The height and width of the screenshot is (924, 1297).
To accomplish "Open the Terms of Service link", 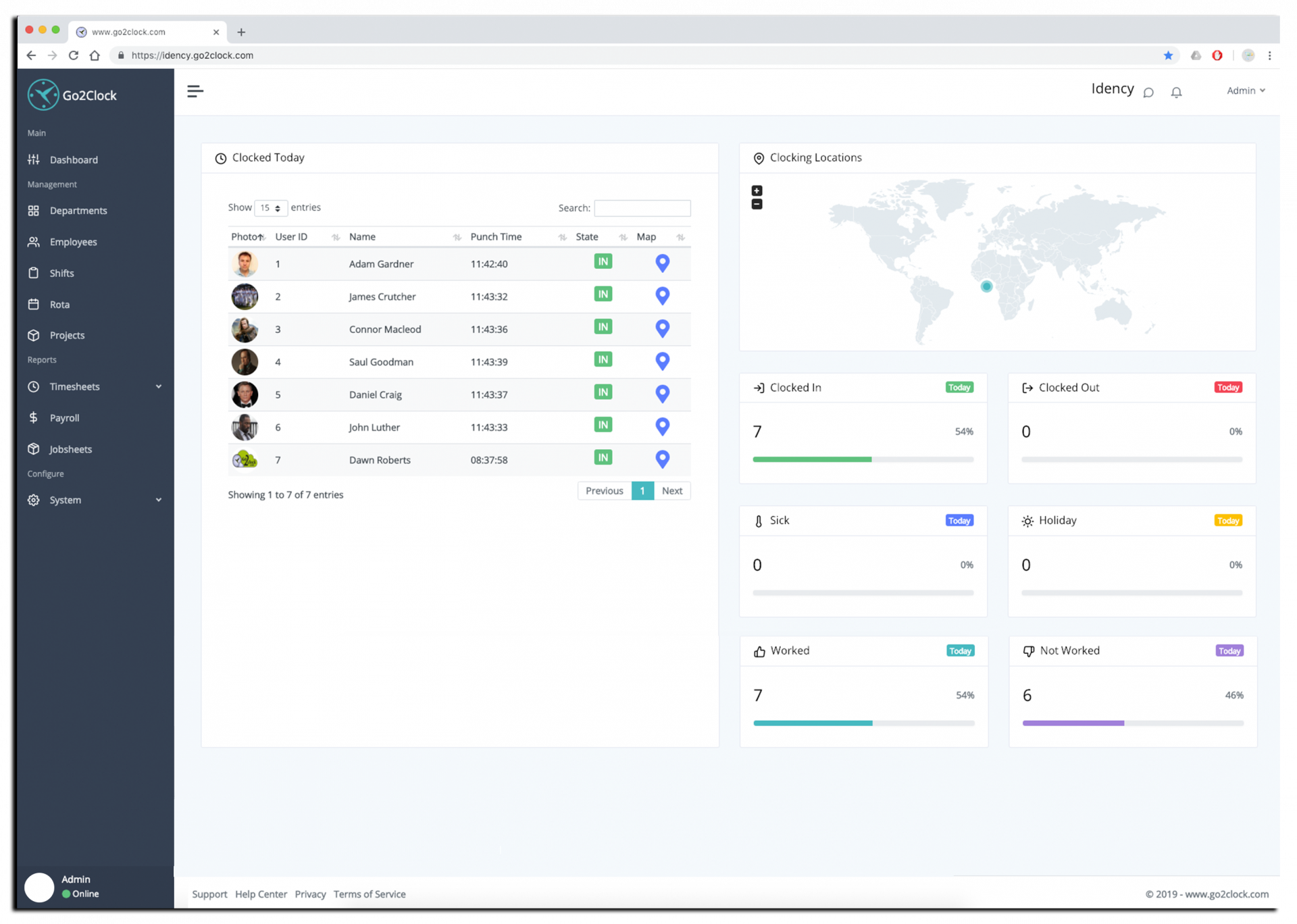I will [x=370, y=894].
